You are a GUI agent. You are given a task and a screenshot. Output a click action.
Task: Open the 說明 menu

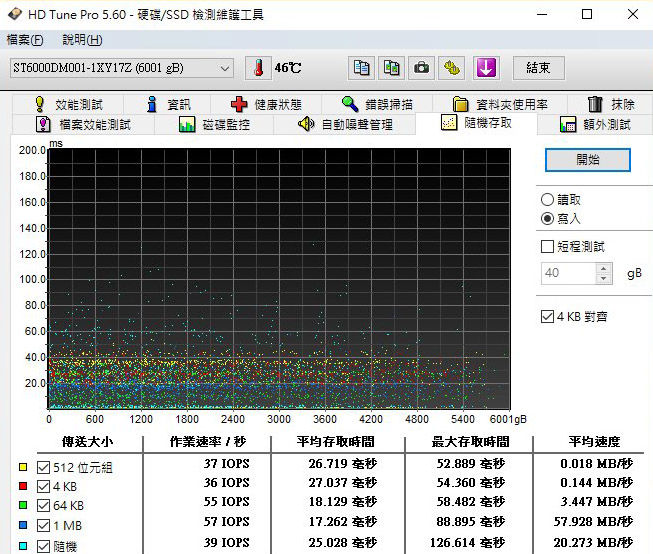click(x=81, y=40)
